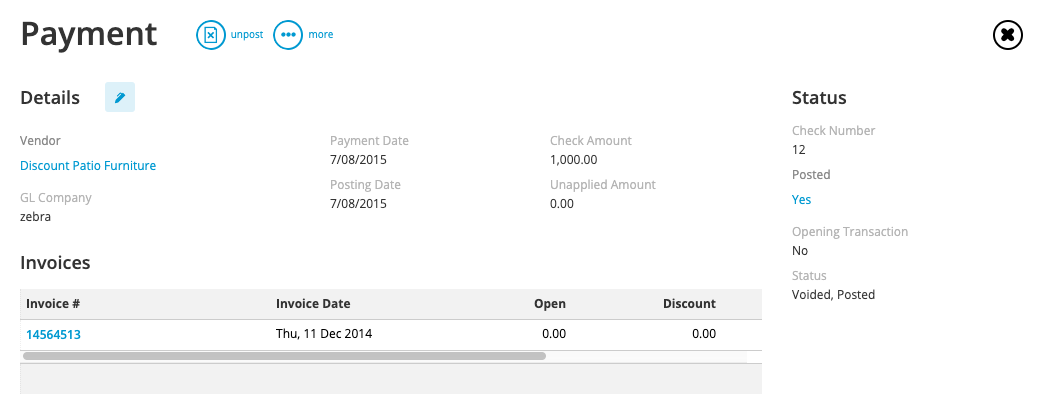Close the Payment panel with the X icon

[1008, 34]
